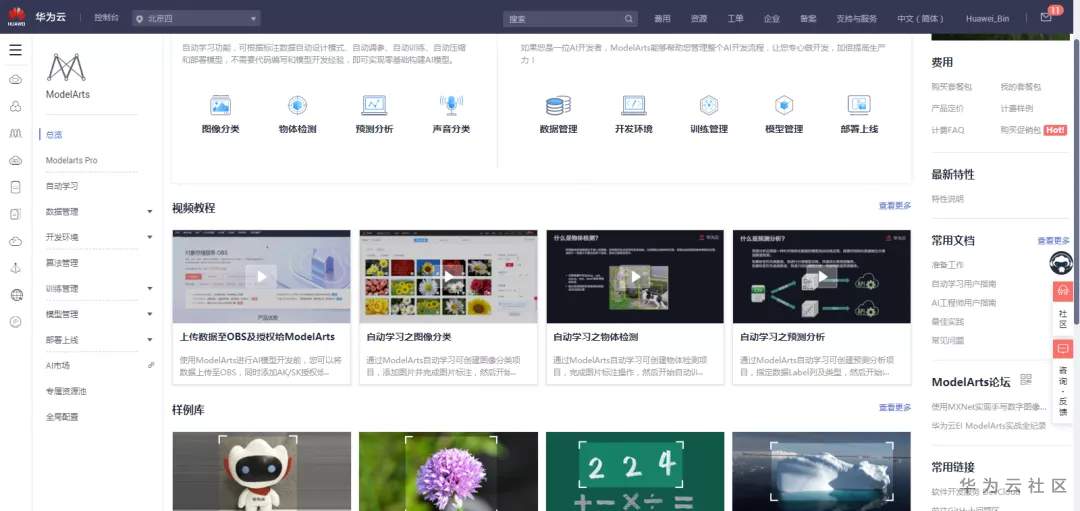The image size is (1080, 511).
Task: Open the robot mascot sample thumbnail
Action: pos(261,471)
